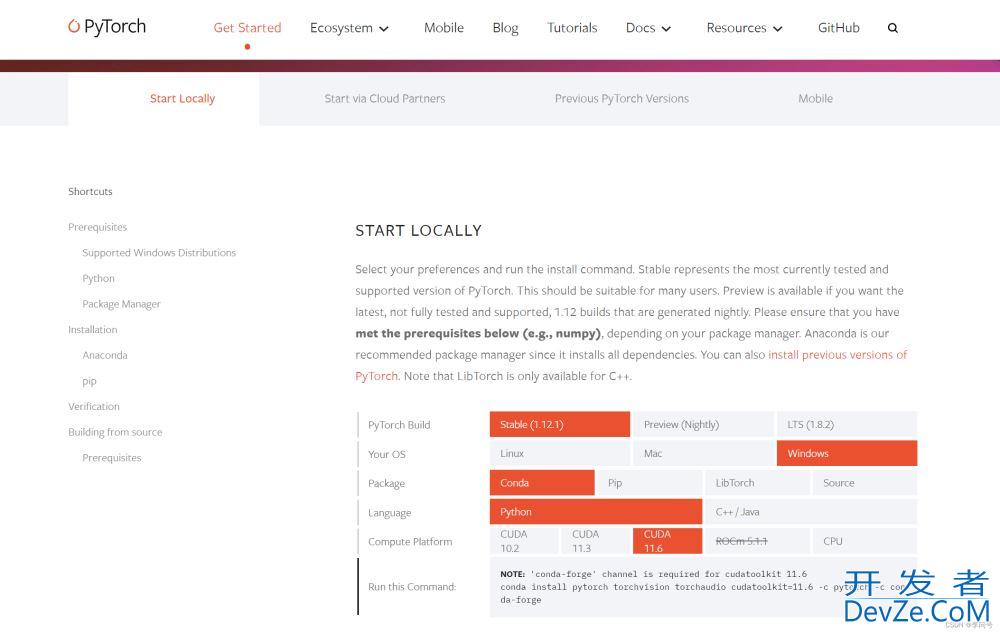The image size is (1000, 633).
Task: Choose ROCm 5.1.1 compute platform
Action: tap(758, 541)
